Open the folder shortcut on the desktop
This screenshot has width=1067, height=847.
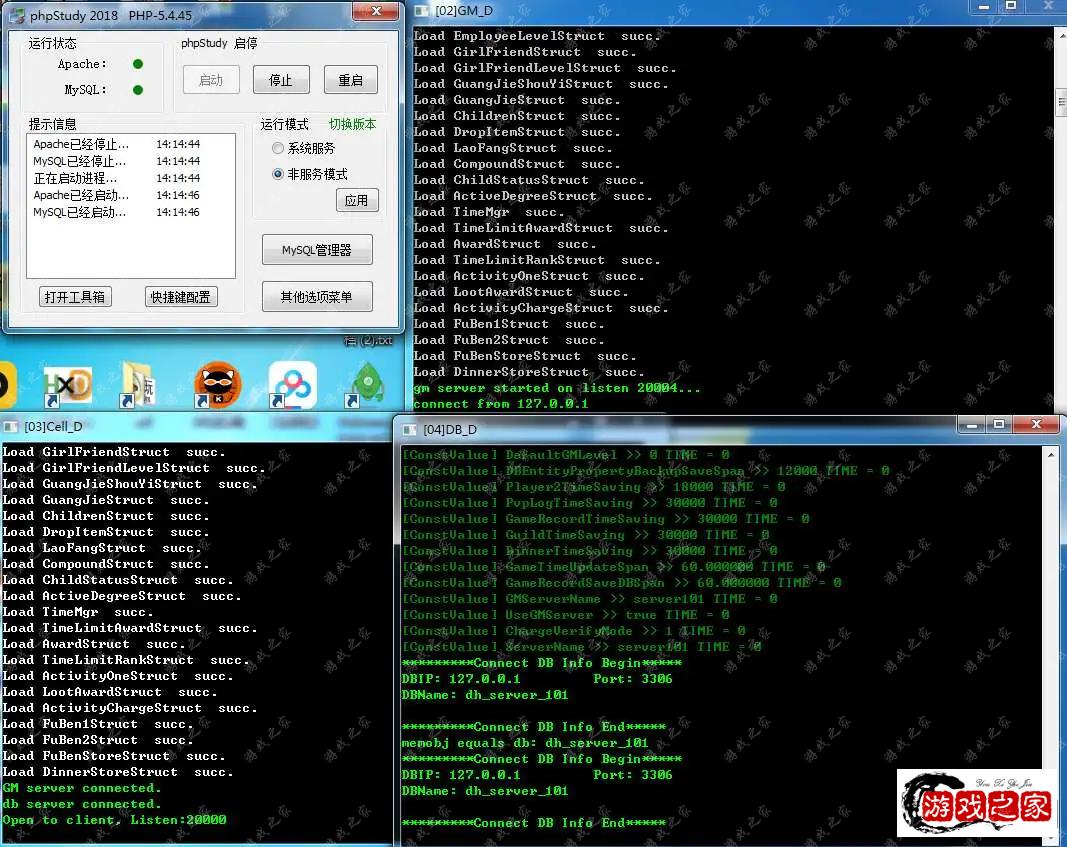(x=138, y=384)
